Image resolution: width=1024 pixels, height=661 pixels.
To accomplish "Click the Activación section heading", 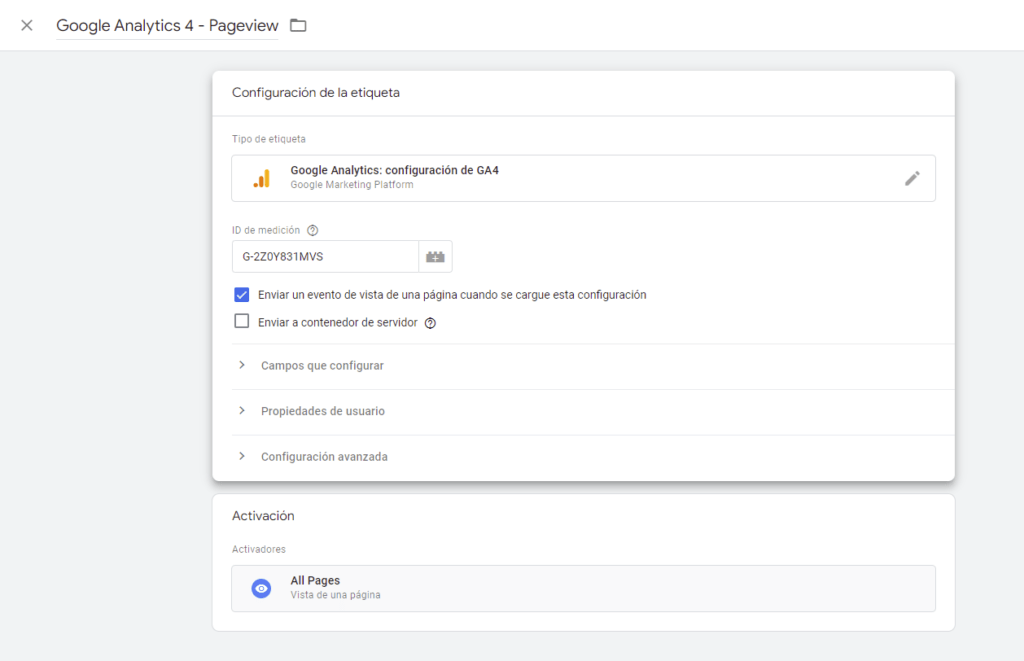I will [x=263, y=516].
